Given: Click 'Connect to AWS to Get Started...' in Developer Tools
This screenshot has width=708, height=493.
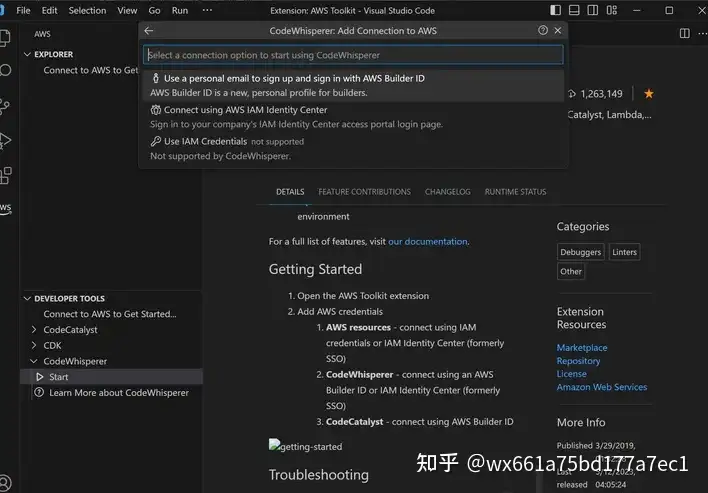Looking at the screenshot, I should pos(110,314).
